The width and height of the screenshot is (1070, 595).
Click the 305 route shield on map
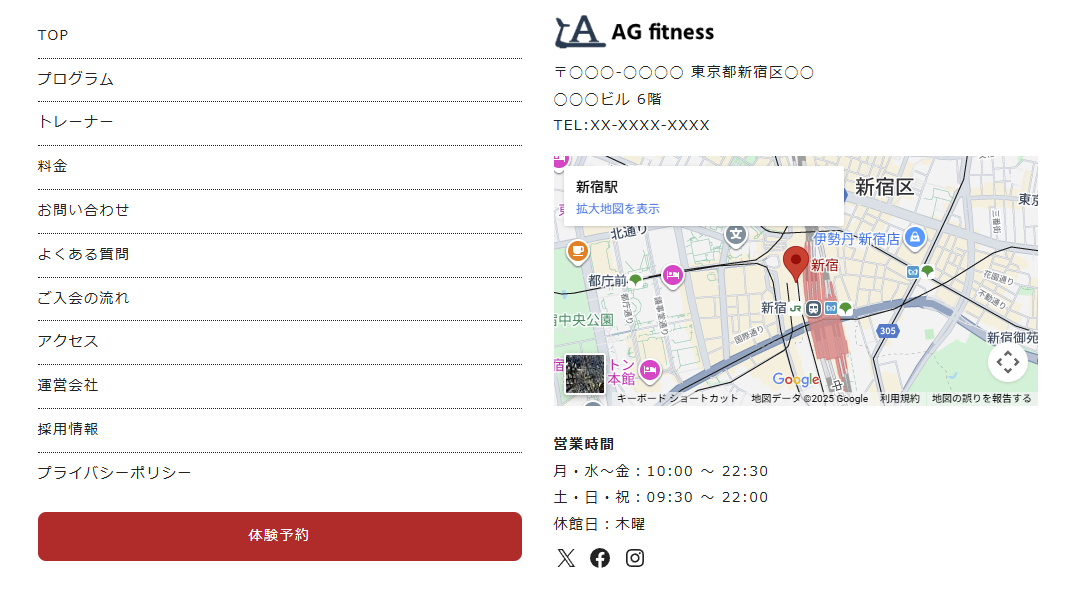coord(887,331)
